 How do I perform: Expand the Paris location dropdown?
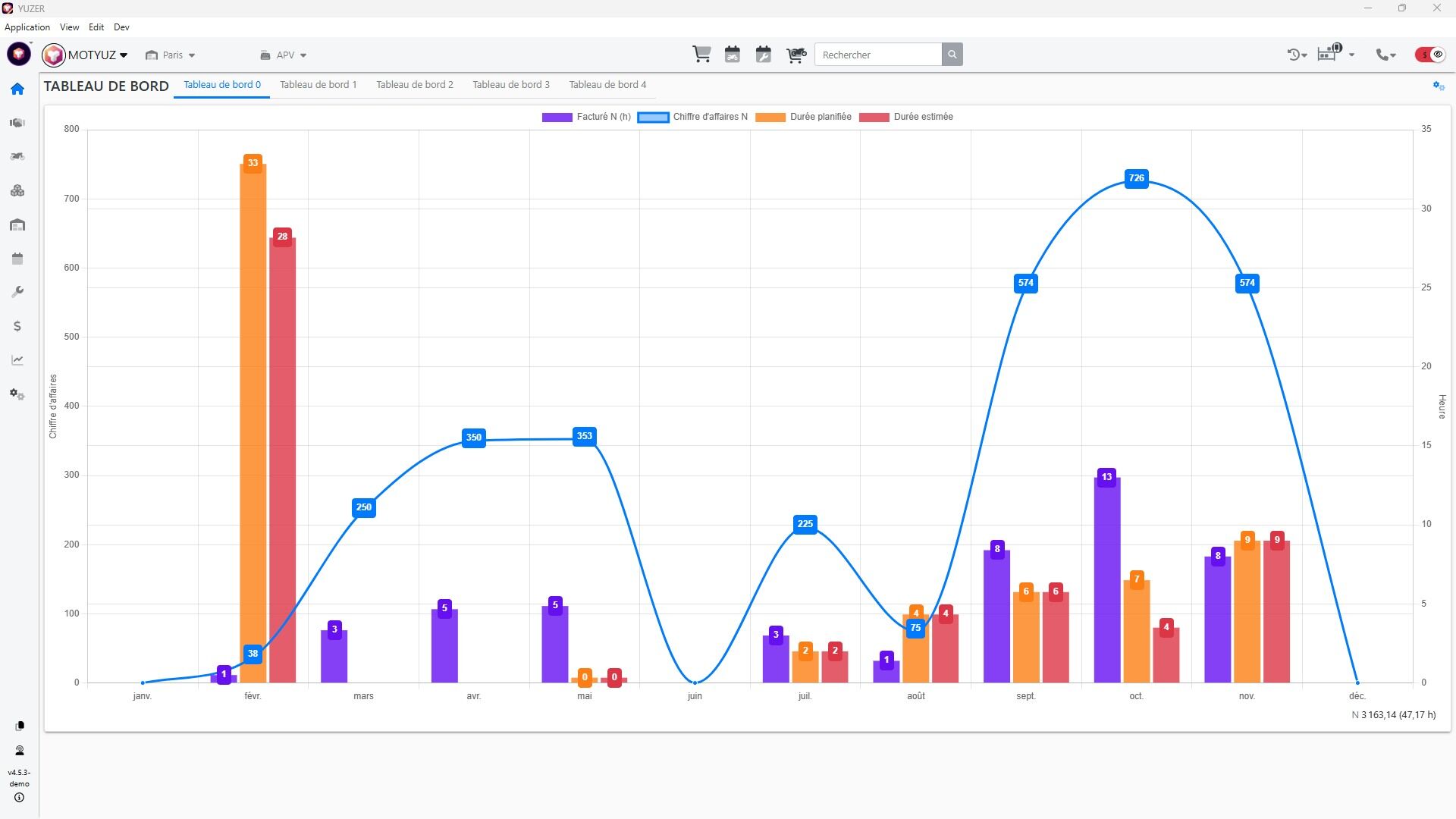[x=171, y=55]
